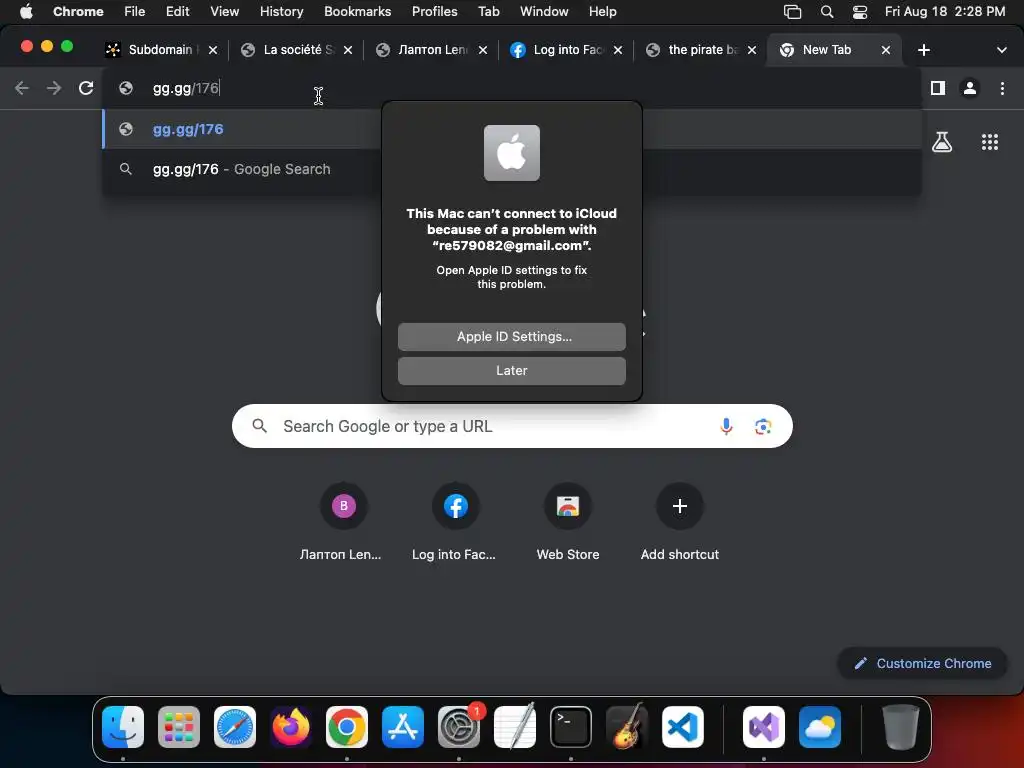Open the weather cloud app in Dock
This screenshot has width=1024, height=768.
tap(820, 727)
